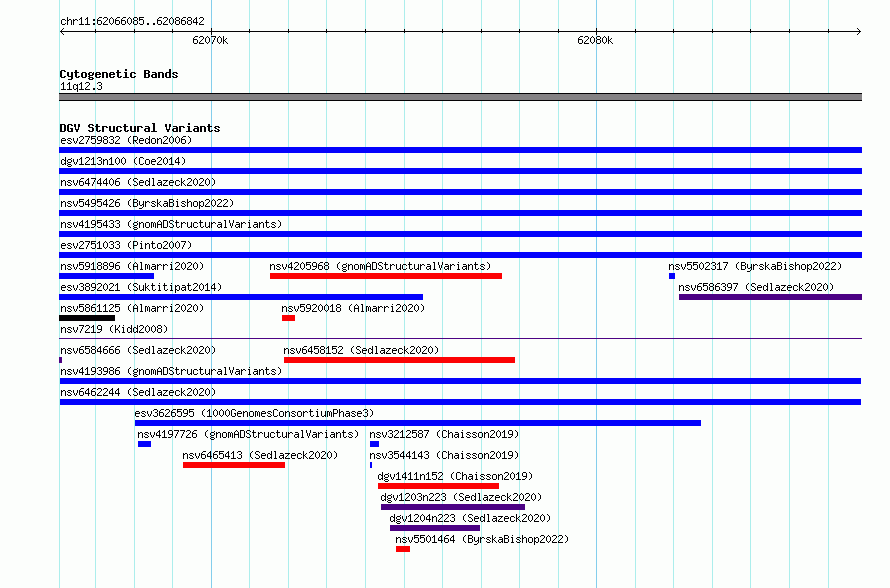Click the purple bar for nsv6586397
Viewport: 890px width, 588px height.
pyautogui.click(x=770, y=297)
